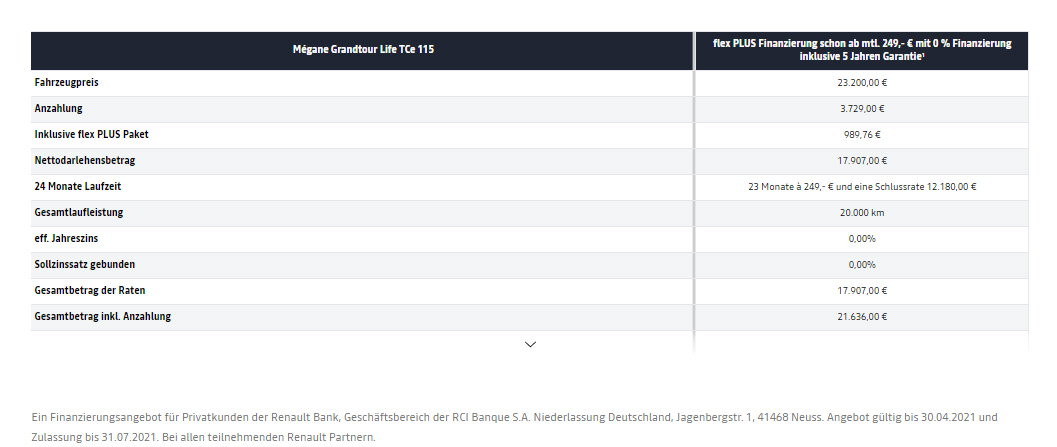1057x447 pixels.
Task: Select the Mégane Grandtour Life TCe 115 header
Action: 363,49
